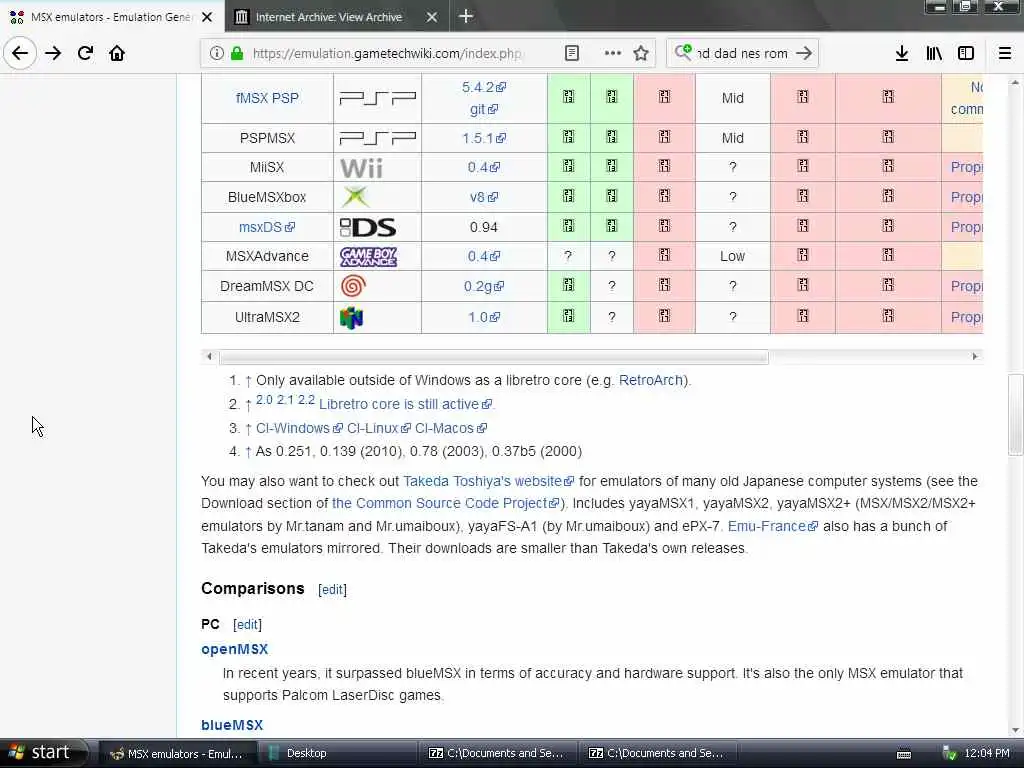Jump back via footnote 1 up arrow

tap(248, 381)
